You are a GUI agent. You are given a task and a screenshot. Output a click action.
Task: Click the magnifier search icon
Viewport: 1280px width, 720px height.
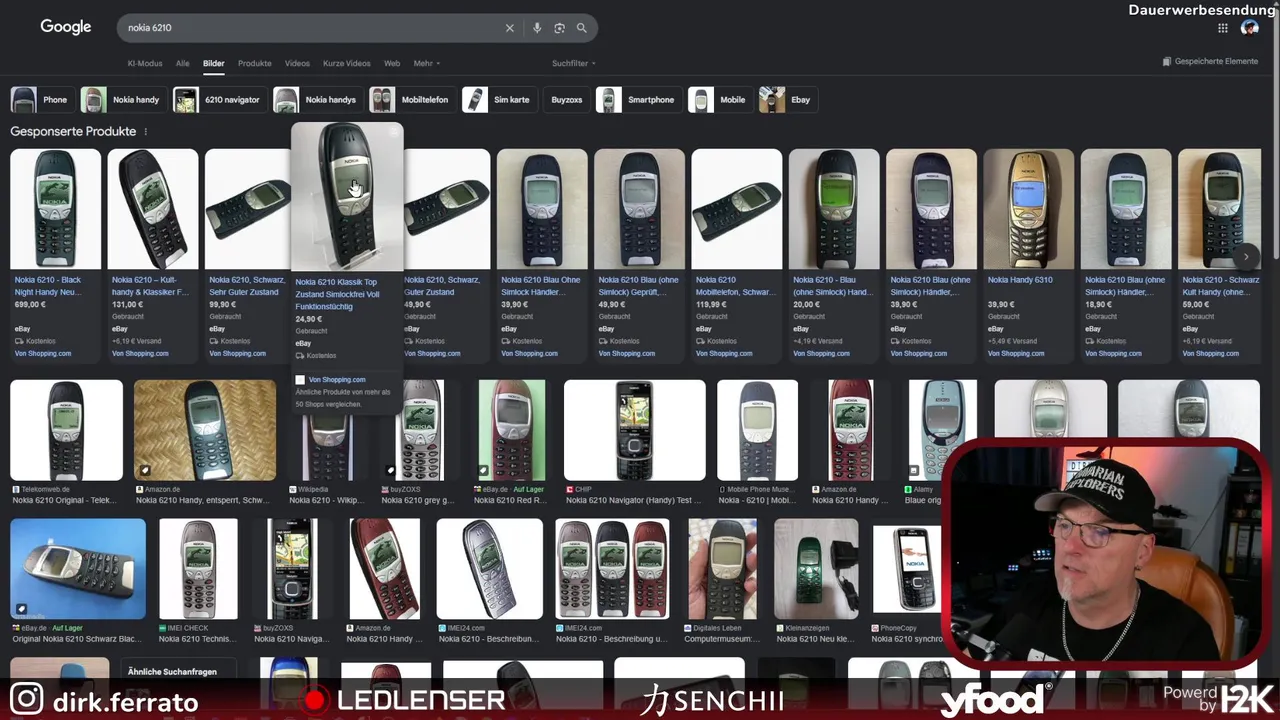582,28
